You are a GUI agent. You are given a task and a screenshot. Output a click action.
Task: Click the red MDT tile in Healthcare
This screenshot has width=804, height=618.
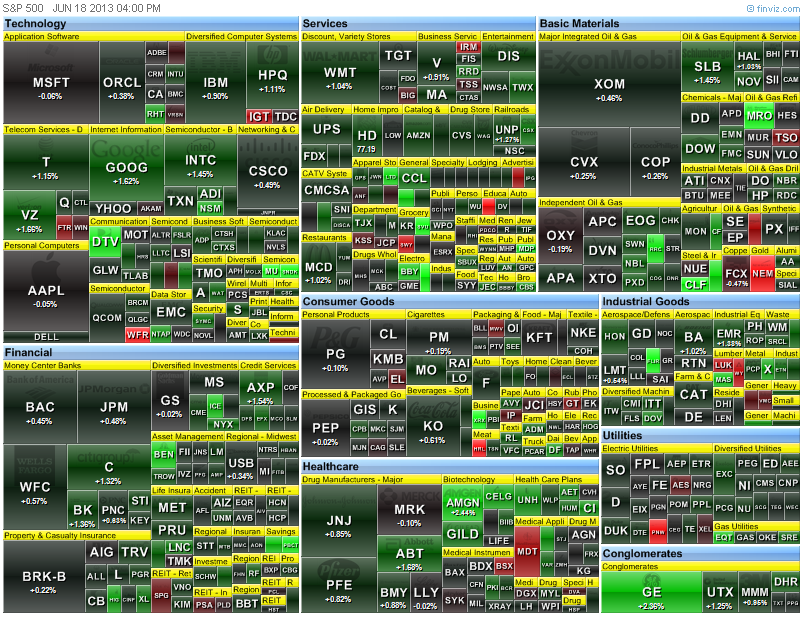pyautogui.click(x=526, y=553)
